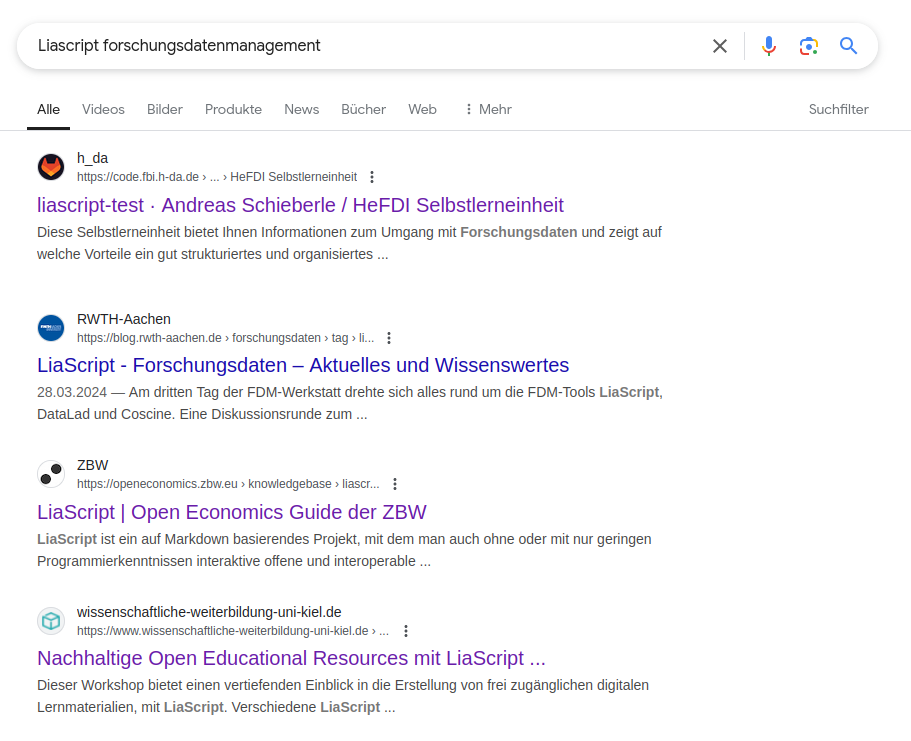Screen dimensions: 911x741
Task: Click the ZBW dots favicon
Action: click(51, 474)
